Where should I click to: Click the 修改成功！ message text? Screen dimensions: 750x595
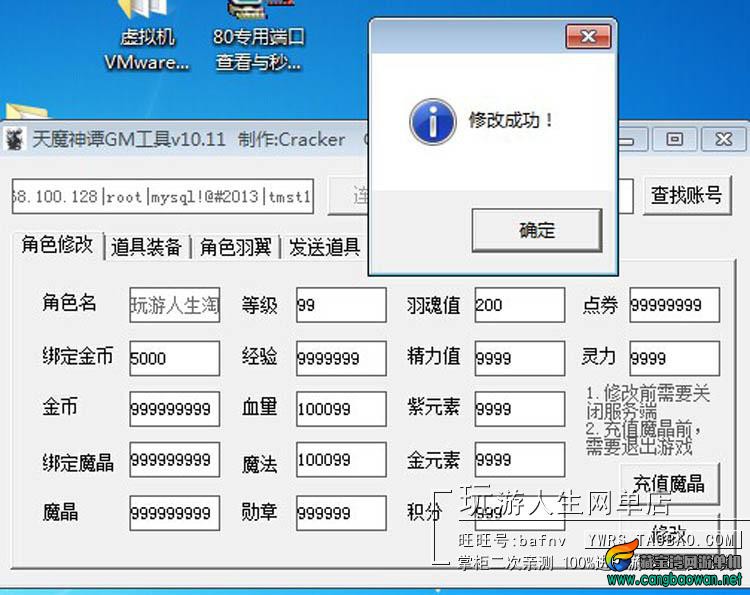pos(511,120)
